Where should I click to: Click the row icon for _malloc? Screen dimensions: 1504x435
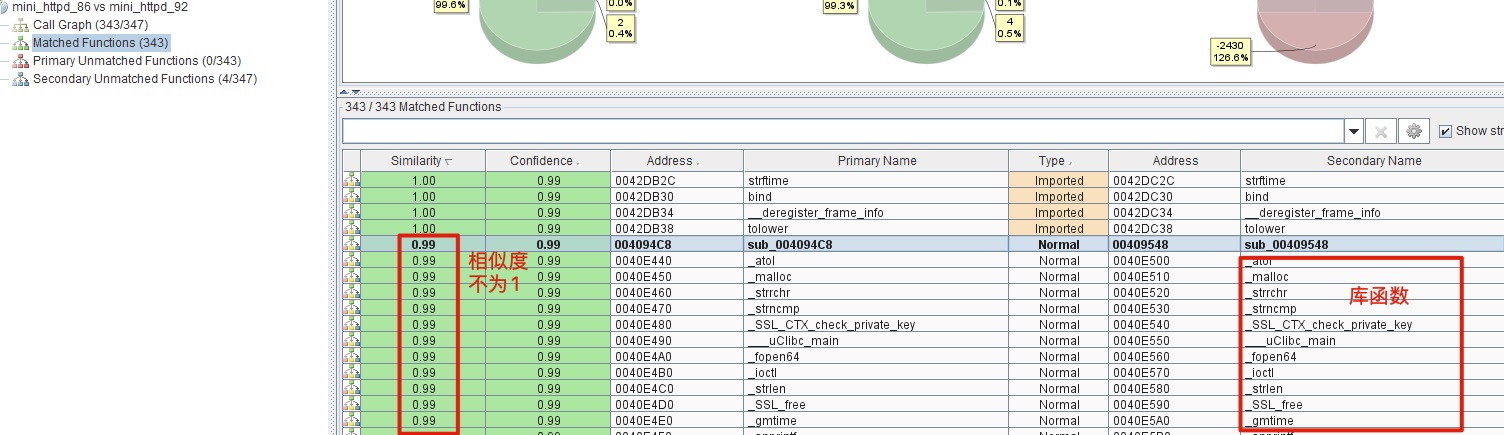(351, 277)
